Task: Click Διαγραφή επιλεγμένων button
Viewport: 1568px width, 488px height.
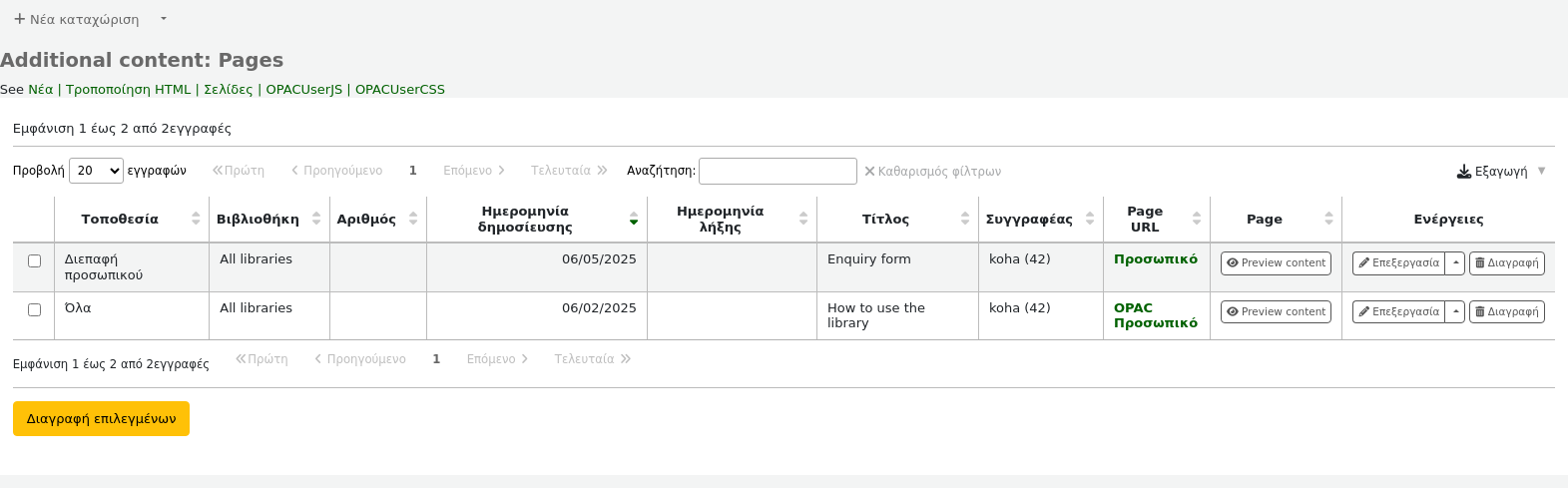Action: point(101,419)
